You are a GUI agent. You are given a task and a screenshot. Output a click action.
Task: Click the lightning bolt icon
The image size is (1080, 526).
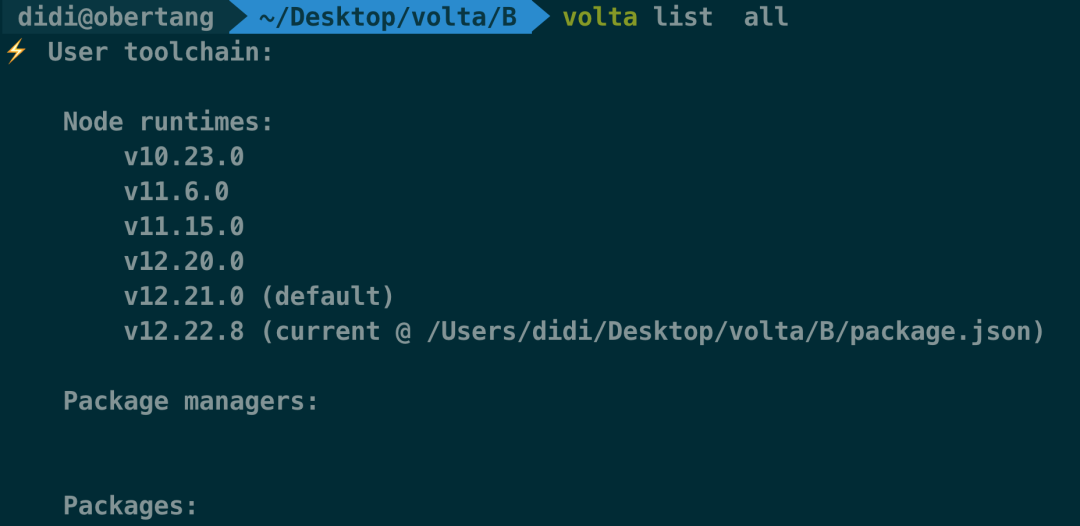15,52
